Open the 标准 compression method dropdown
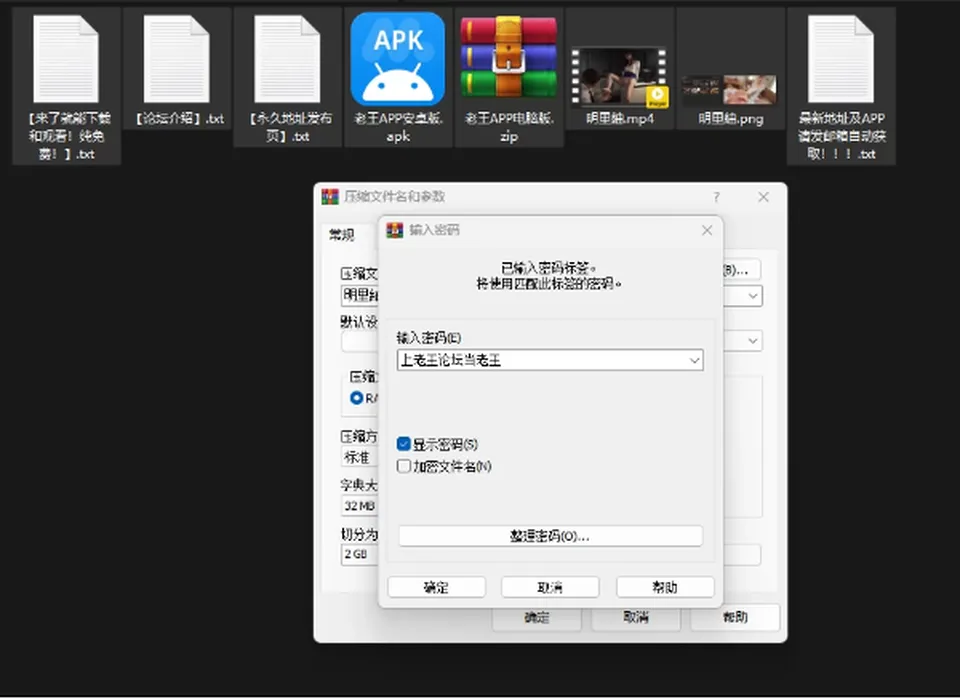960x699 pixels. [x=359, y=457]
